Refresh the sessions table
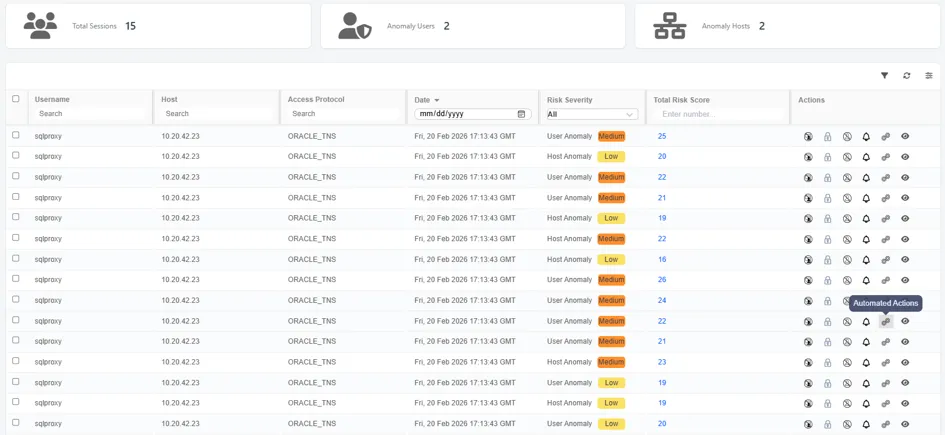This screenshot has width=945, height=435. 906,76
